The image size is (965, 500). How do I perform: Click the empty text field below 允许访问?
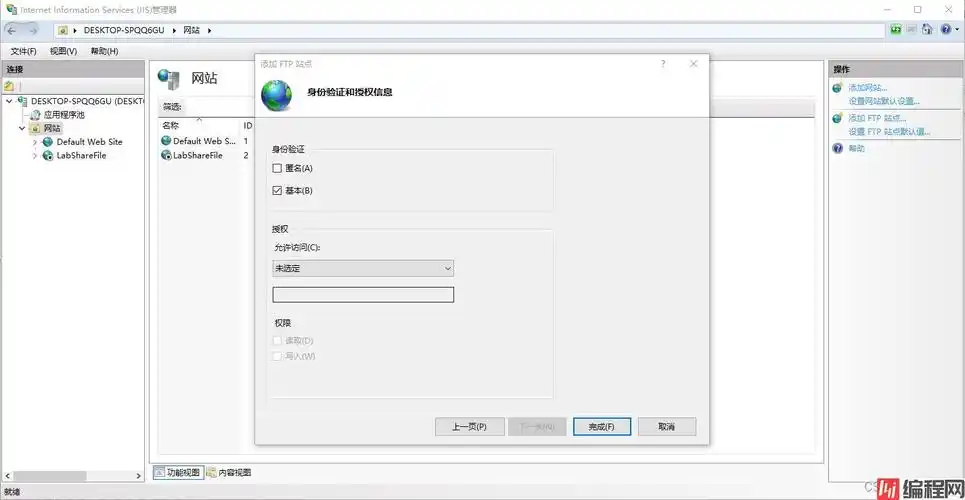coord(363,295)
